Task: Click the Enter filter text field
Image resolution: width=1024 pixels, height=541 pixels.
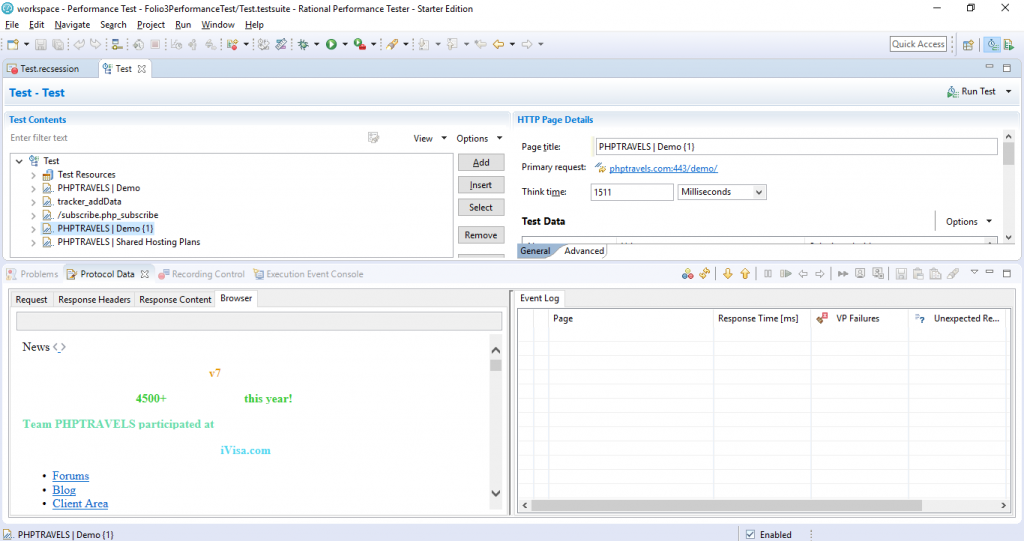Action: tap(186, 138)
